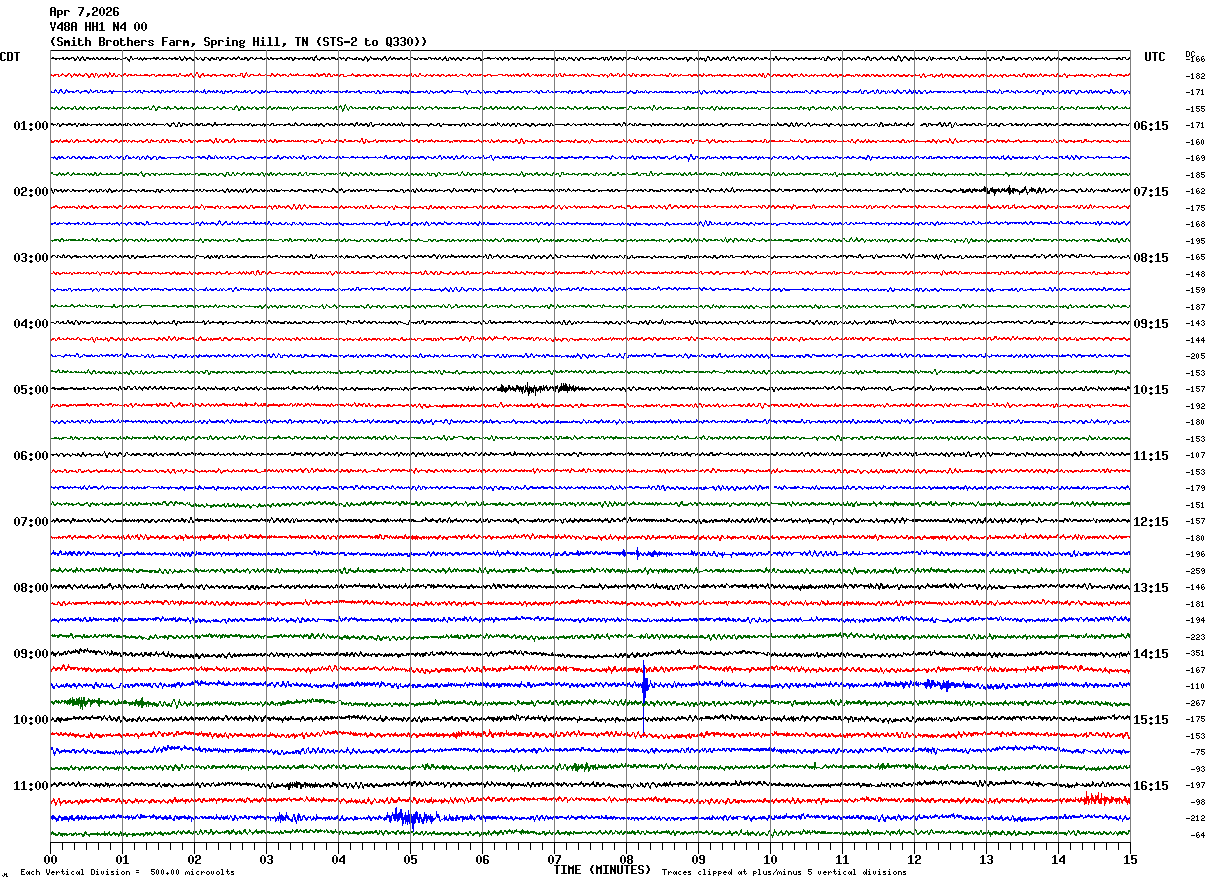Screen dimensions: 1210x886
Task: Click the 08 tick on the minutes axis
Action: [x=626, y=859]
